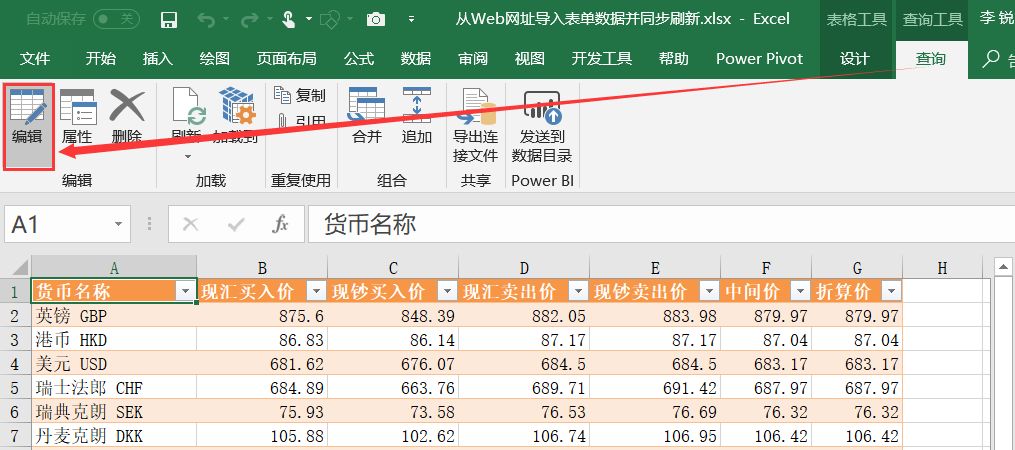Image resolution: width=1015 pixels, height=450 pixels.
Task: Switch to the 页面布局 page layout tab
Action: pyautogui.click(x=286, y=59)
